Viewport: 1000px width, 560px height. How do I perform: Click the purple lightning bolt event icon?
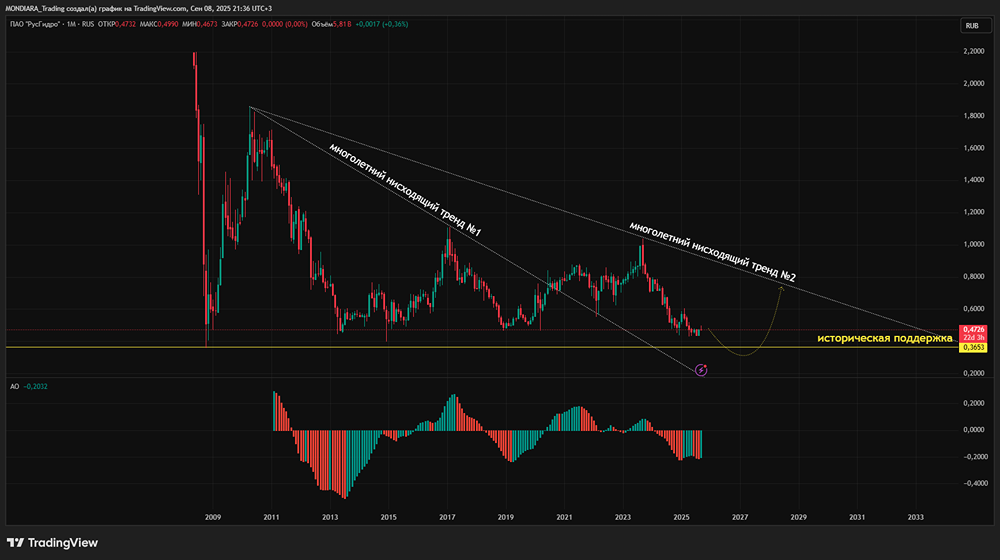coord(701,370)
